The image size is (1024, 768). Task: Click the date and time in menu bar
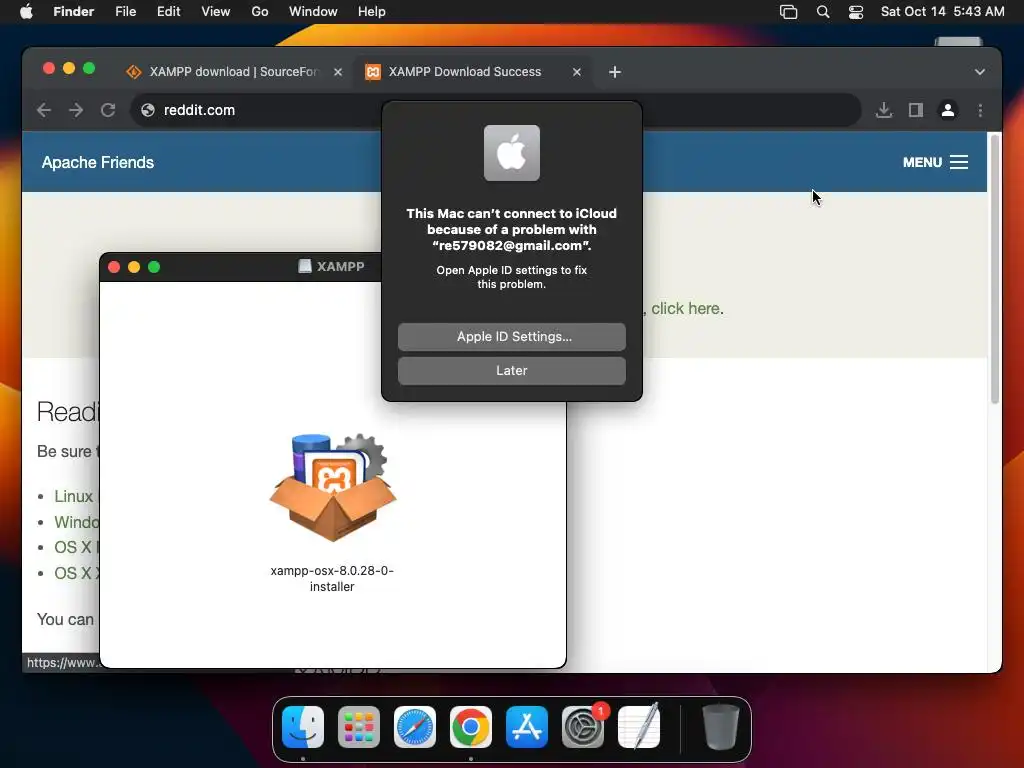click(942, 12)
